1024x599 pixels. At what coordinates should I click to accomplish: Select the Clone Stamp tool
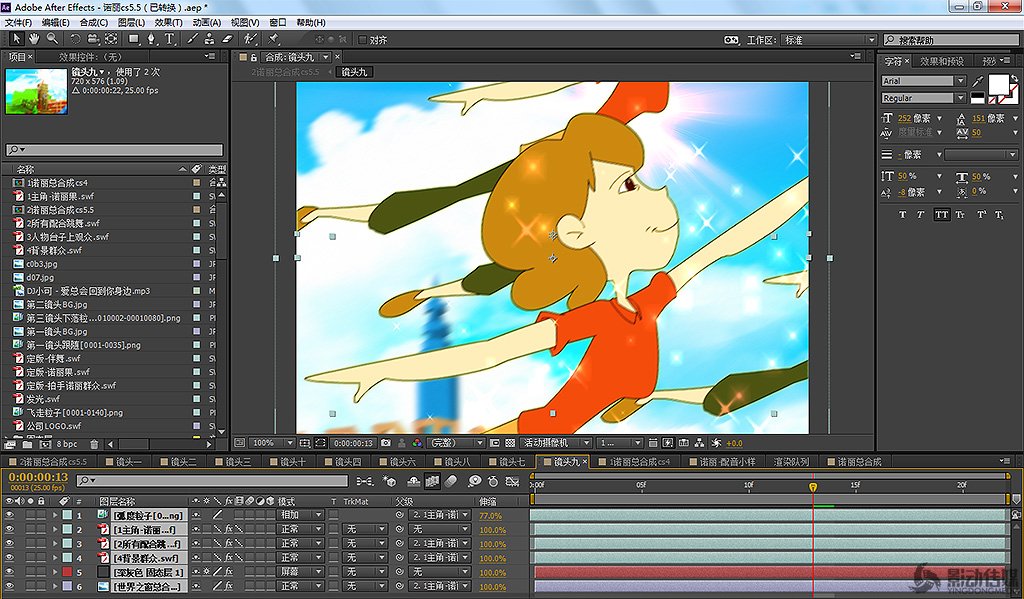[207, 39]
